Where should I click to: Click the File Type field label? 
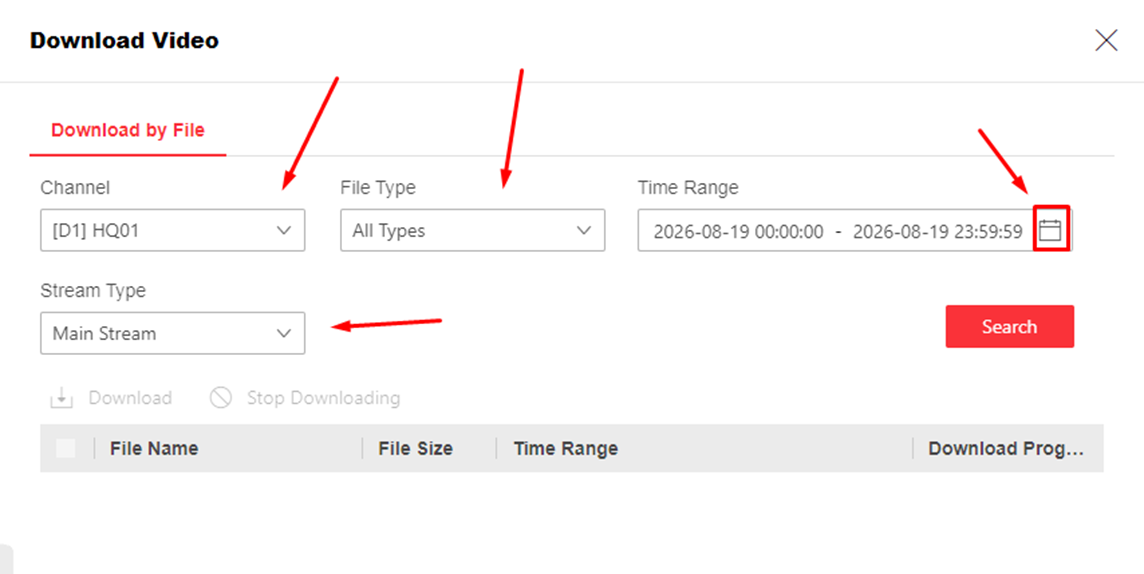(x=378, y=187)
